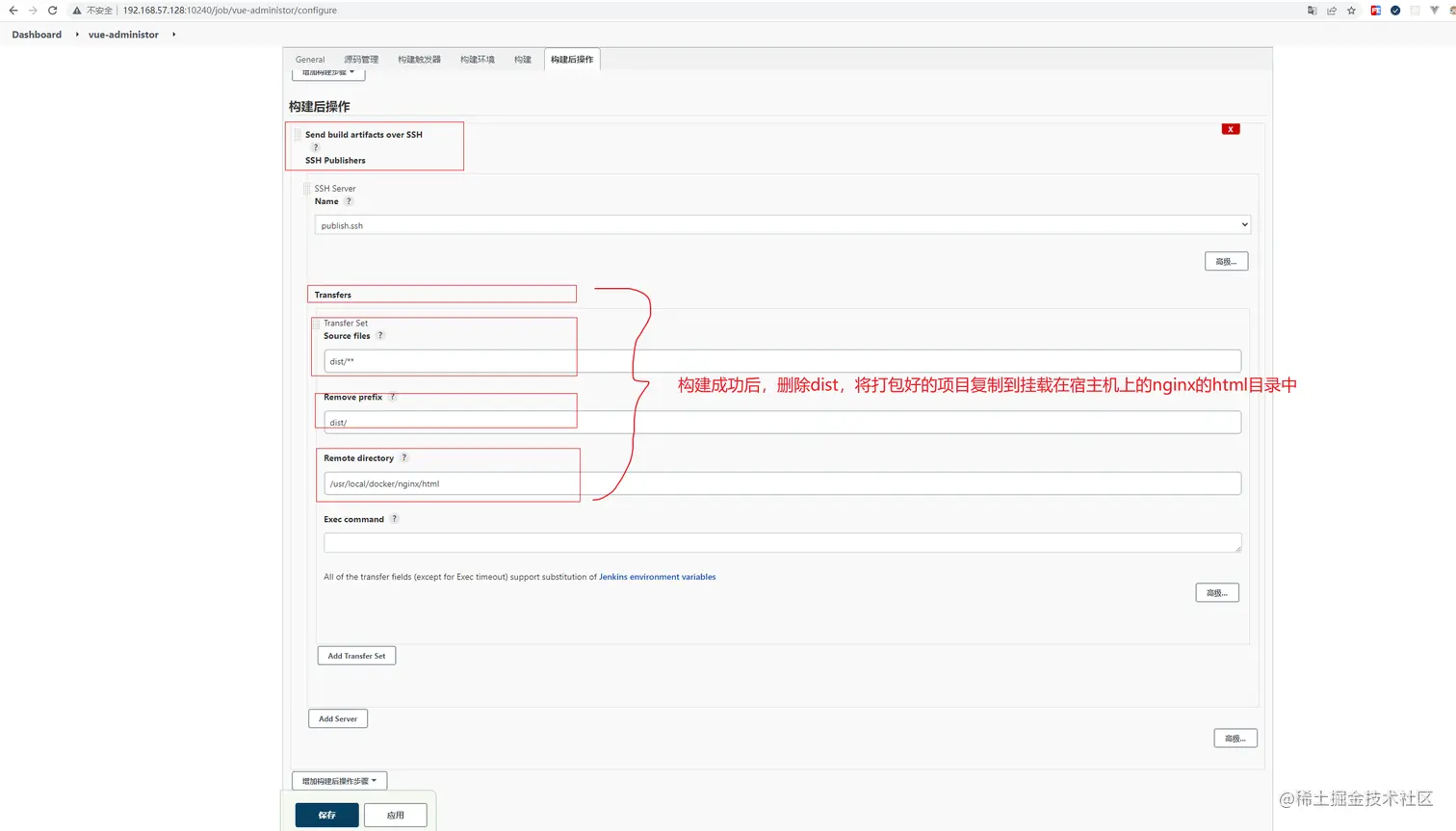Open help icon beside Exec command
This screenshot has width=1456, height=831.
coord(394,519)
